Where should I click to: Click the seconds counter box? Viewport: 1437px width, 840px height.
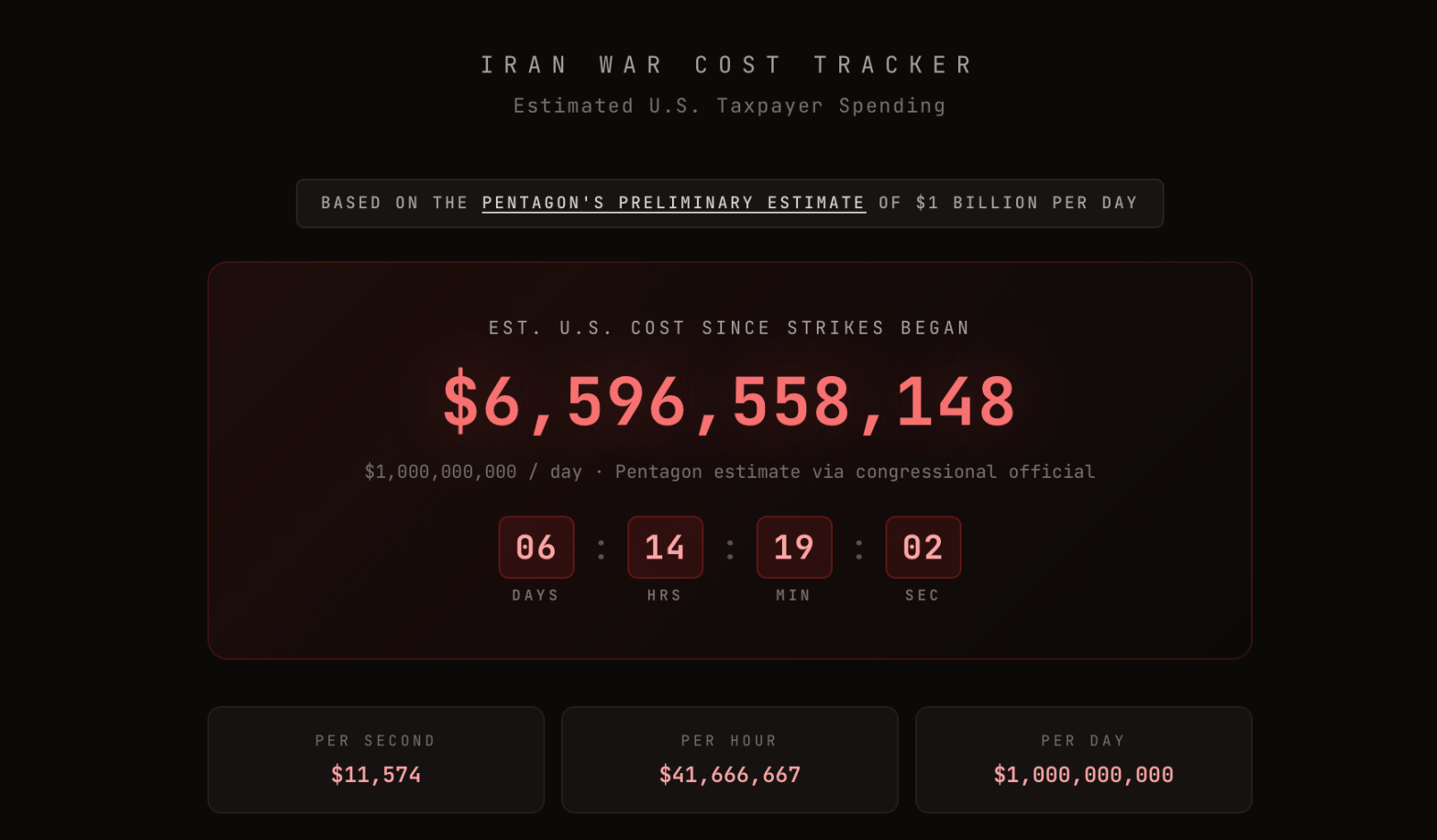(x=923, y=547)
